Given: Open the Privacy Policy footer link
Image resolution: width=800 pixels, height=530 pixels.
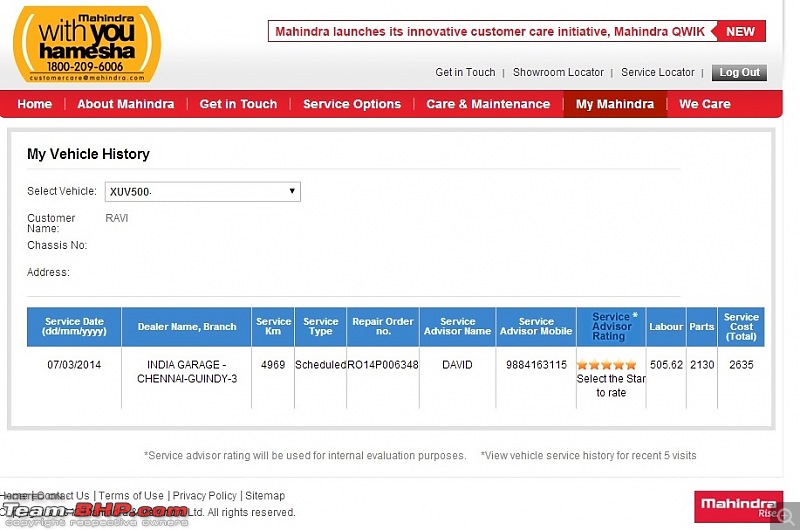Looking at the screenshot, I should [205, 495].
